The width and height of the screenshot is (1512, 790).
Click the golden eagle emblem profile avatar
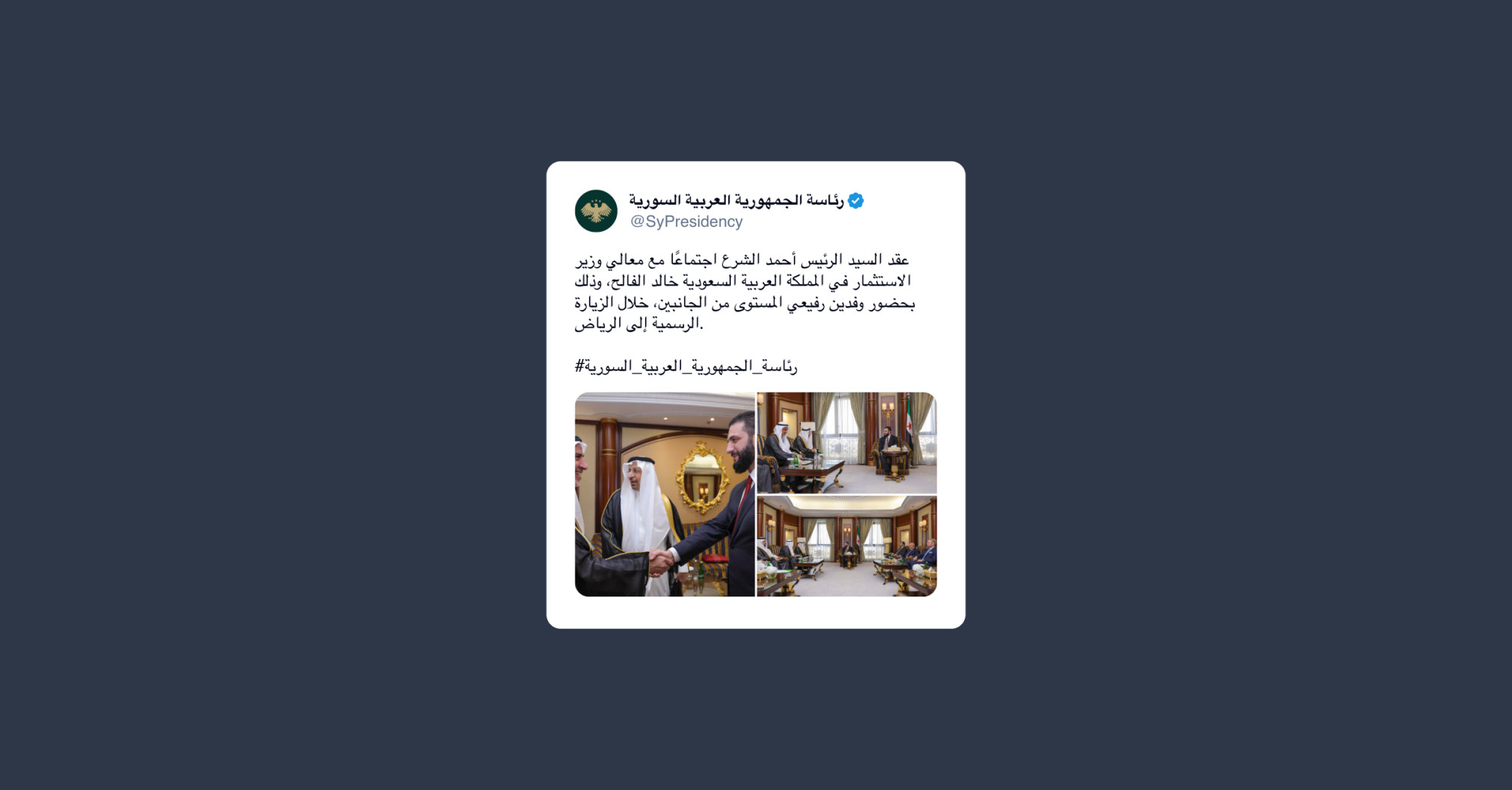tap(596, 211)
